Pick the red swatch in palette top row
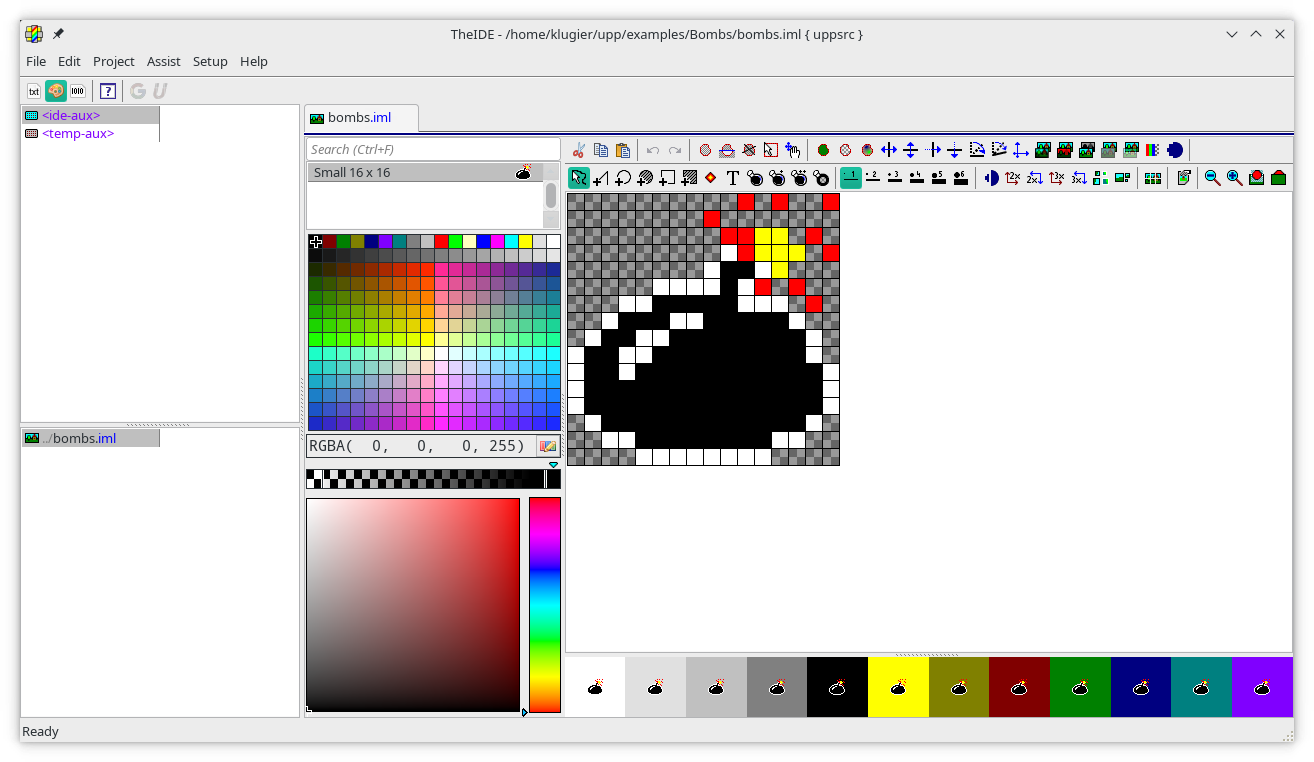This screenshot has height=762, width=1314. pos(441,241)
